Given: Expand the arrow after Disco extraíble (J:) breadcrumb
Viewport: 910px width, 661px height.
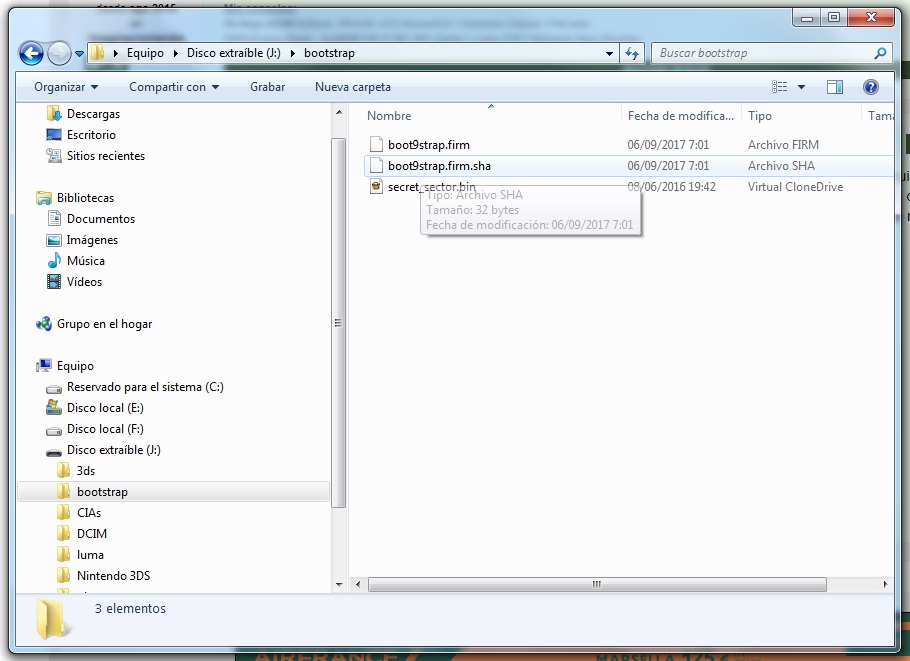Looking at the screenshot, I should point(292,53).
